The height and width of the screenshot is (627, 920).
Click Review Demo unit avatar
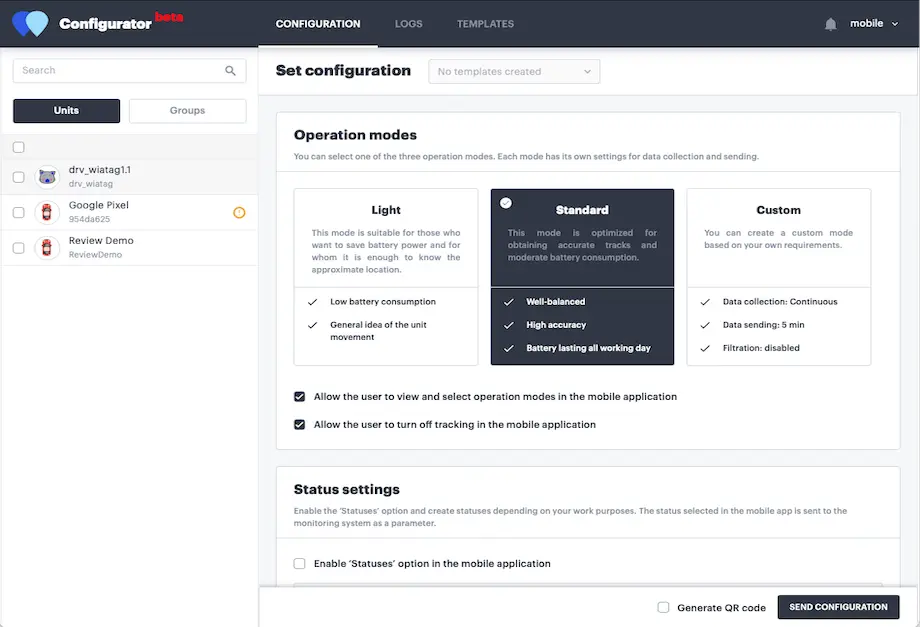coord(47,248)
